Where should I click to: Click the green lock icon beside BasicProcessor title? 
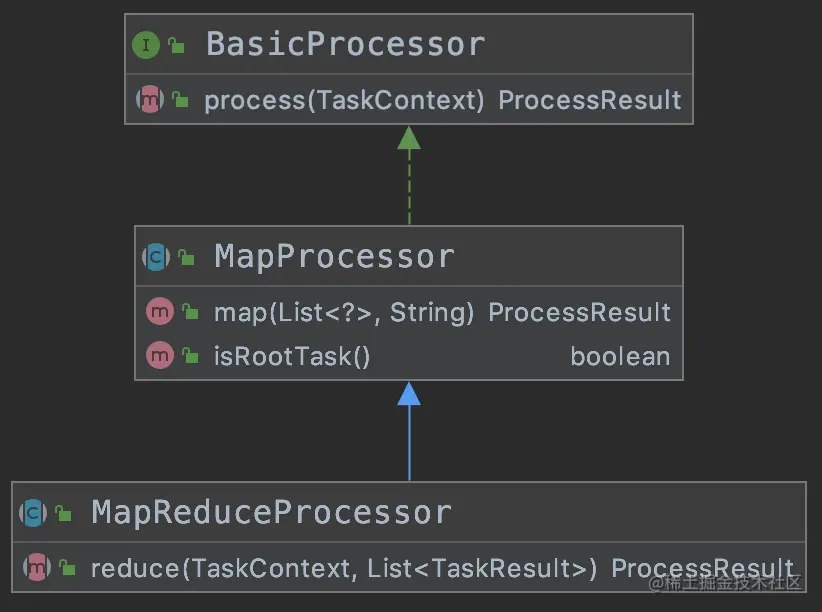coord(176,45)
